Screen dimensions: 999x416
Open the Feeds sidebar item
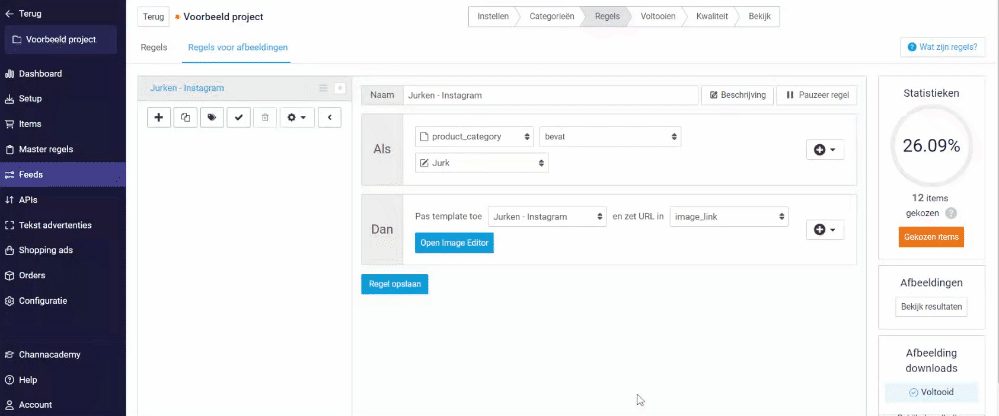[62, 175]
